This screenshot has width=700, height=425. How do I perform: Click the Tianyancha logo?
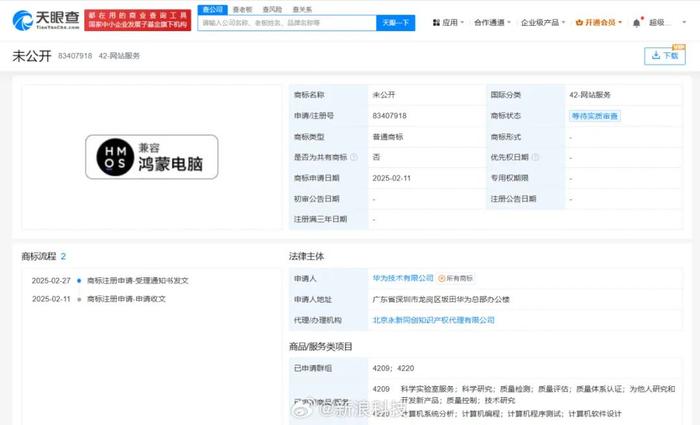(46, 20)
